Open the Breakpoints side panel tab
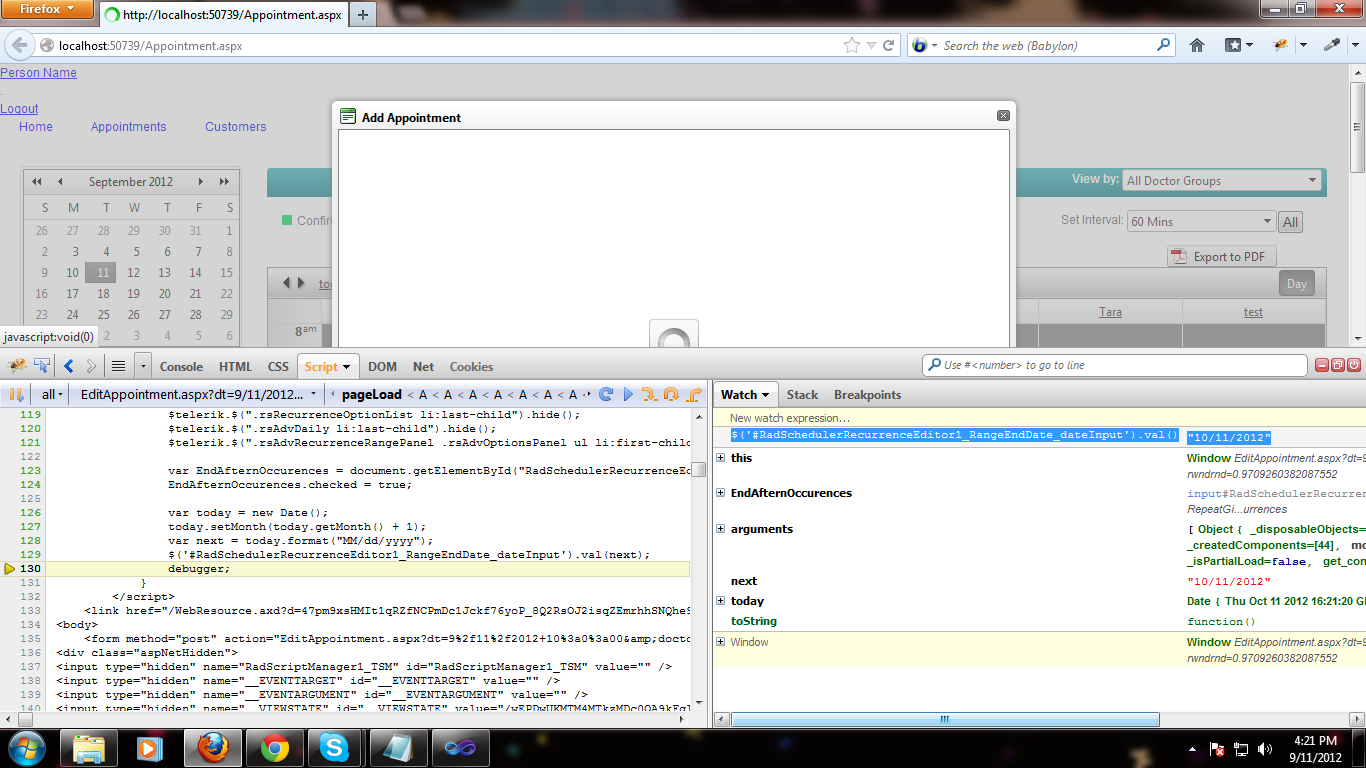Image resolution: width=1366 pixels, height=768 pixels. click(x=867, y=395)
